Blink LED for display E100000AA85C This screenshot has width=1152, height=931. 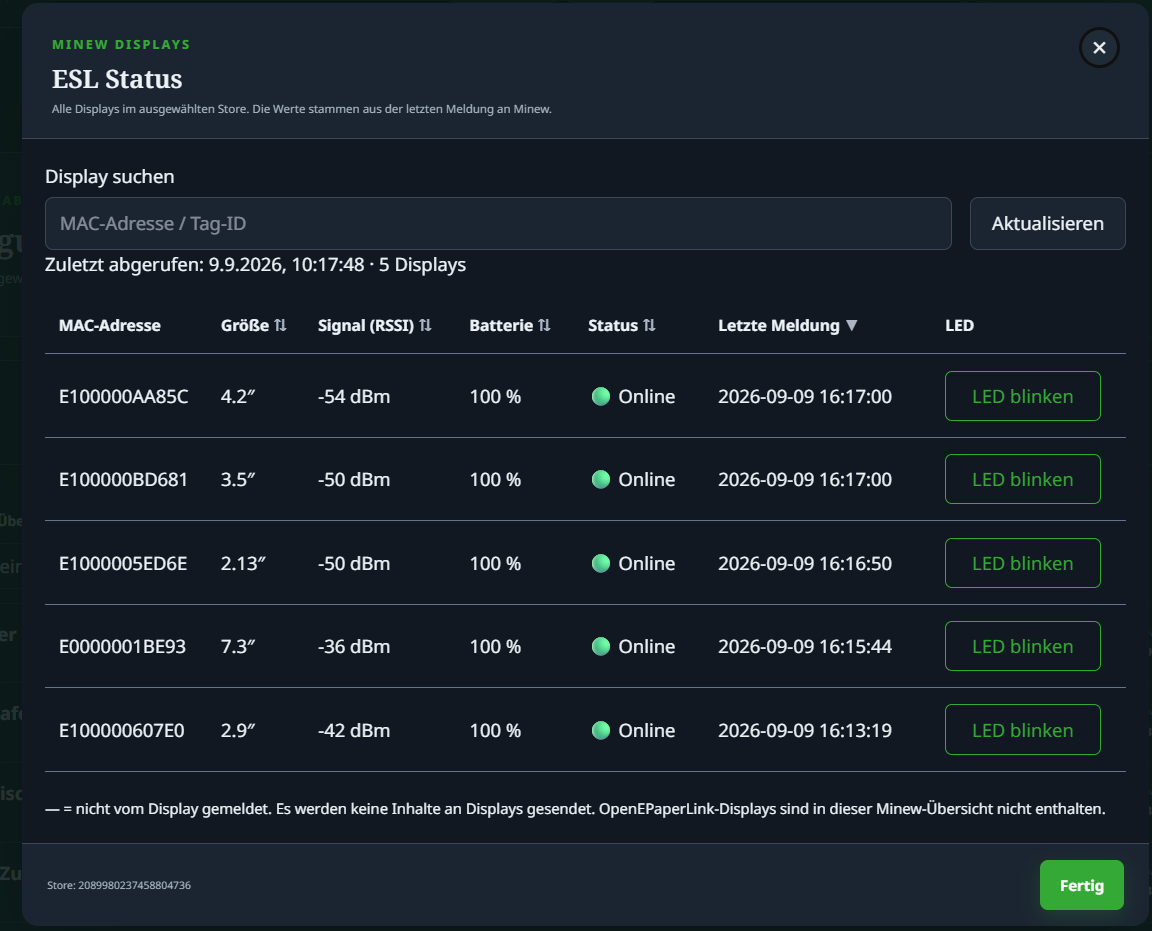click(x=1023, y=396)
